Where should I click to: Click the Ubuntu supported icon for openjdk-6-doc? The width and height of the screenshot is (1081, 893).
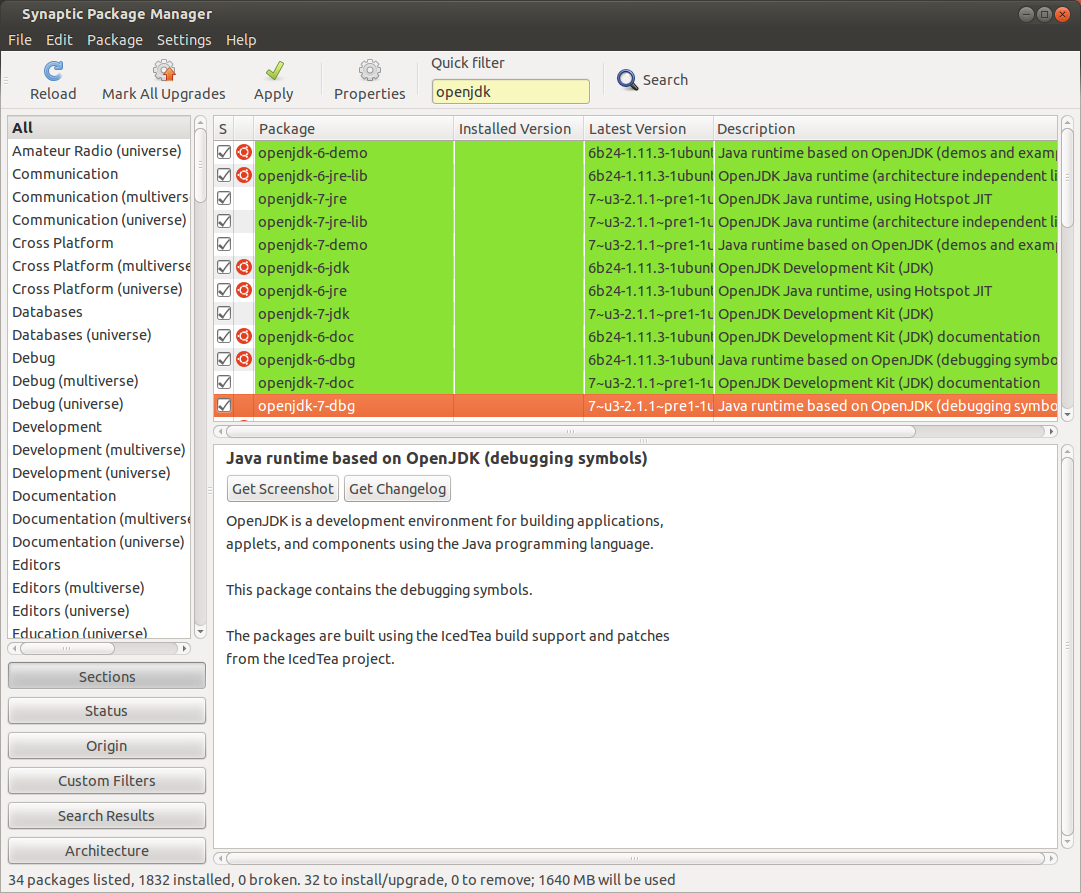click(x=244, y=337)
